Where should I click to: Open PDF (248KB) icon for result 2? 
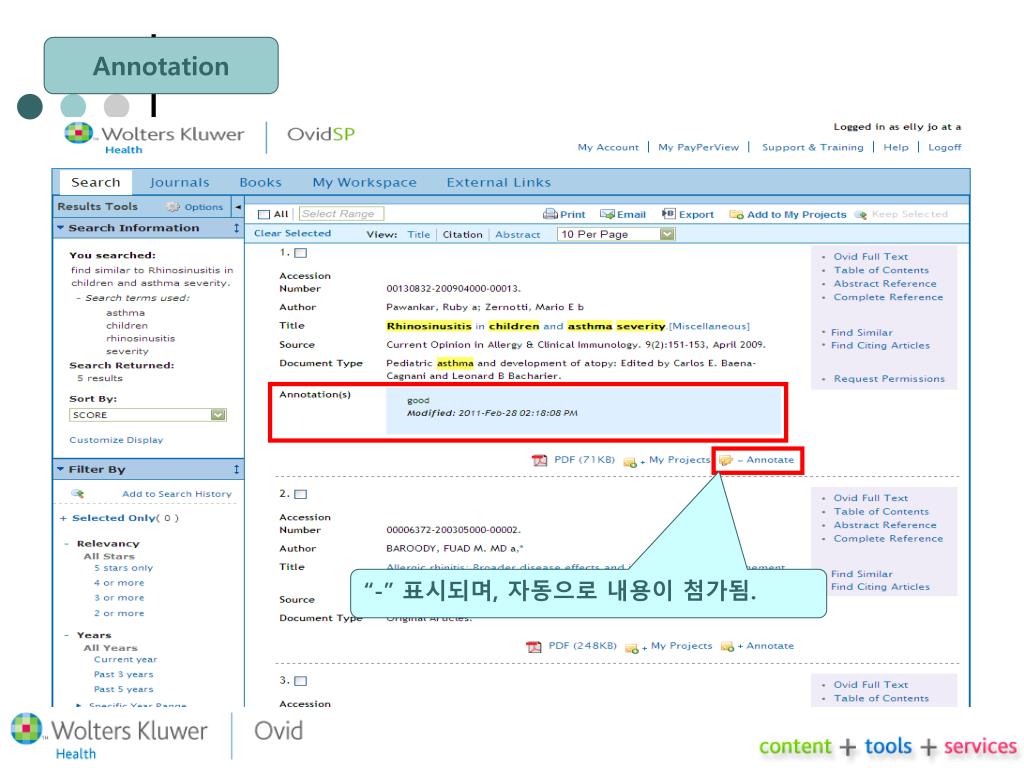tap(534, 647)
